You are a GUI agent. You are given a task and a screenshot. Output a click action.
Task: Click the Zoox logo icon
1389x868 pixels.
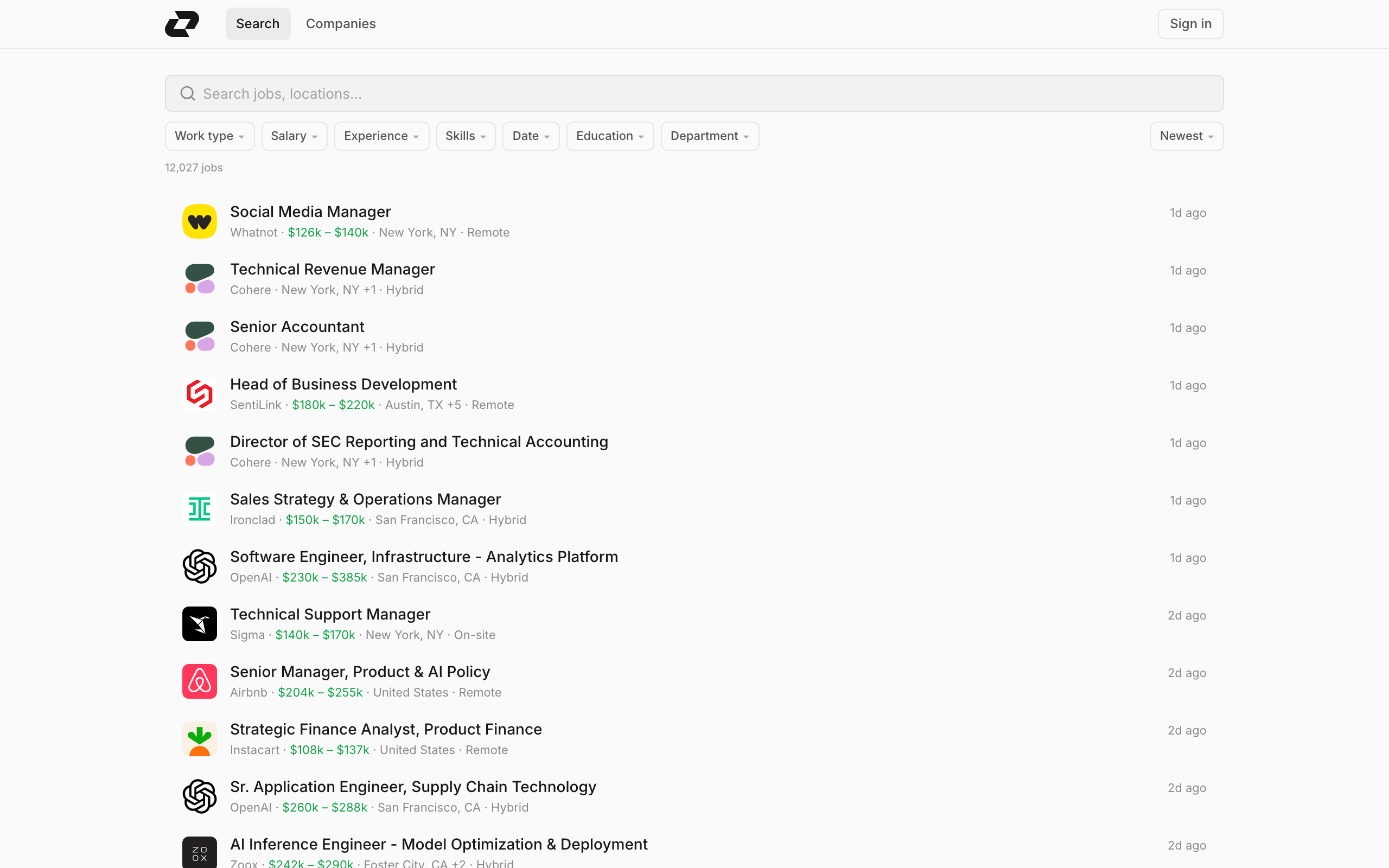[199, 852]
